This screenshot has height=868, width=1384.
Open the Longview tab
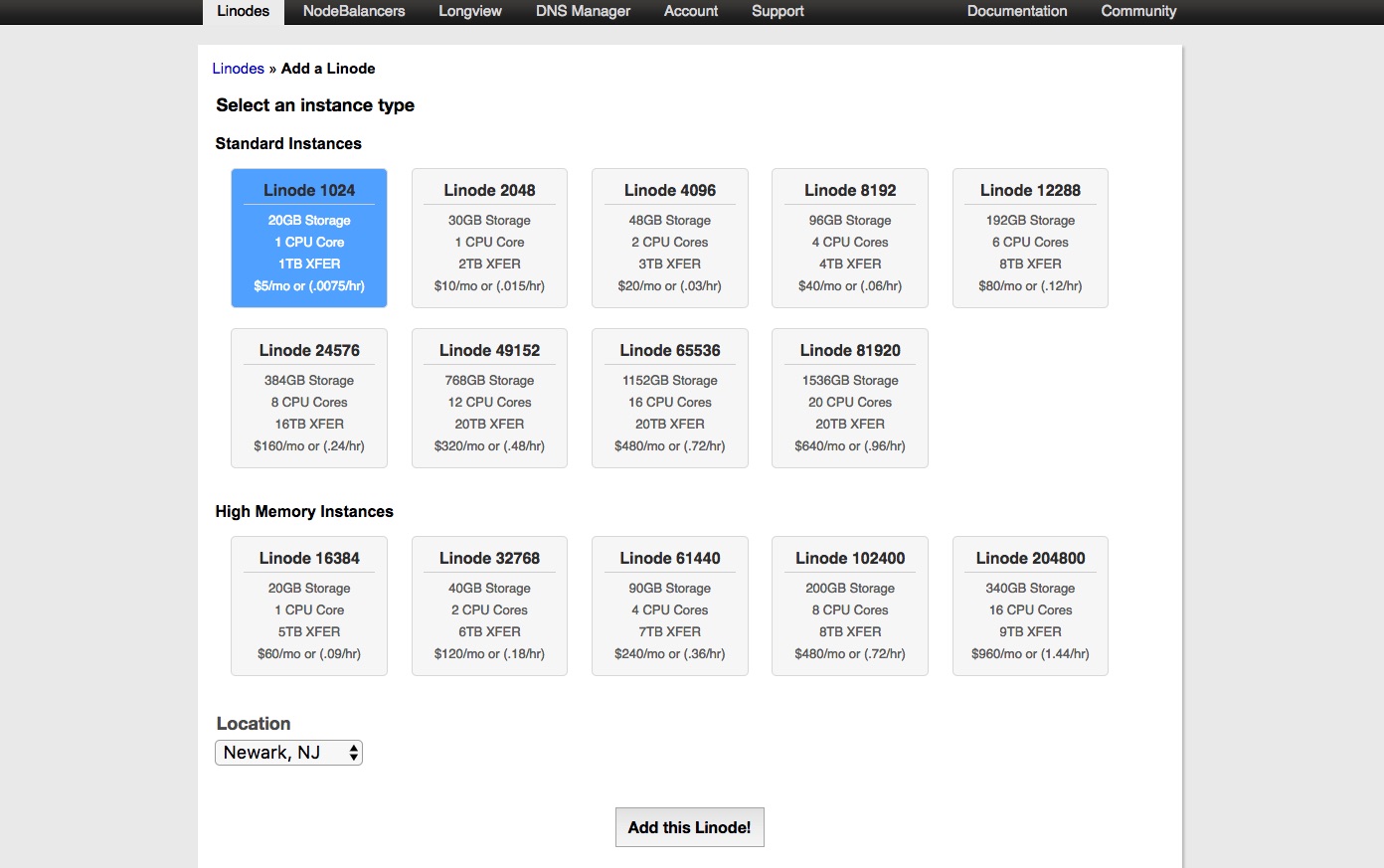[x=470, y=12]
